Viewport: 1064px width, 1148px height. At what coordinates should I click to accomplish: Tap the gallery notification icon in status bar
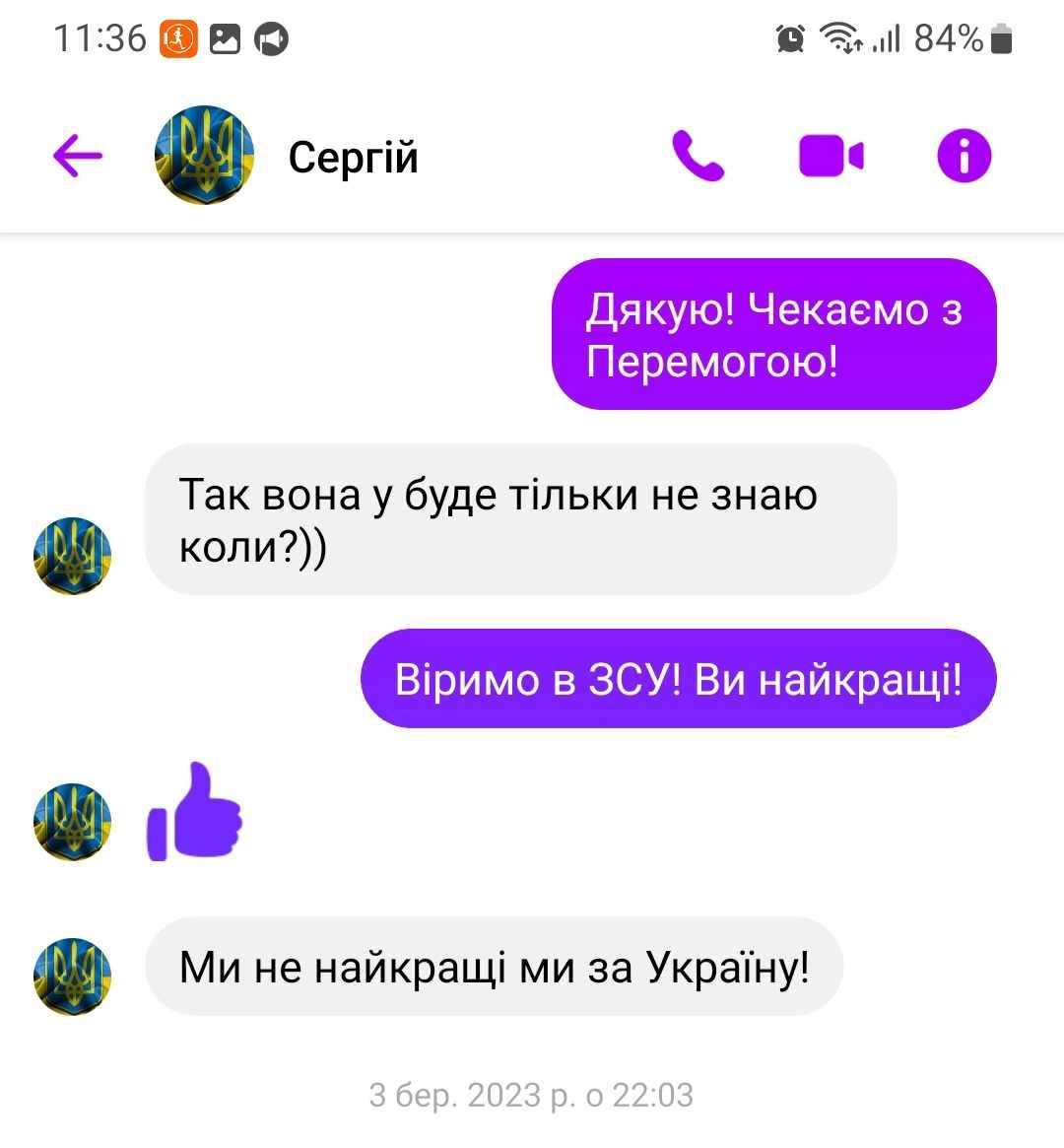[x=225, y=38]
